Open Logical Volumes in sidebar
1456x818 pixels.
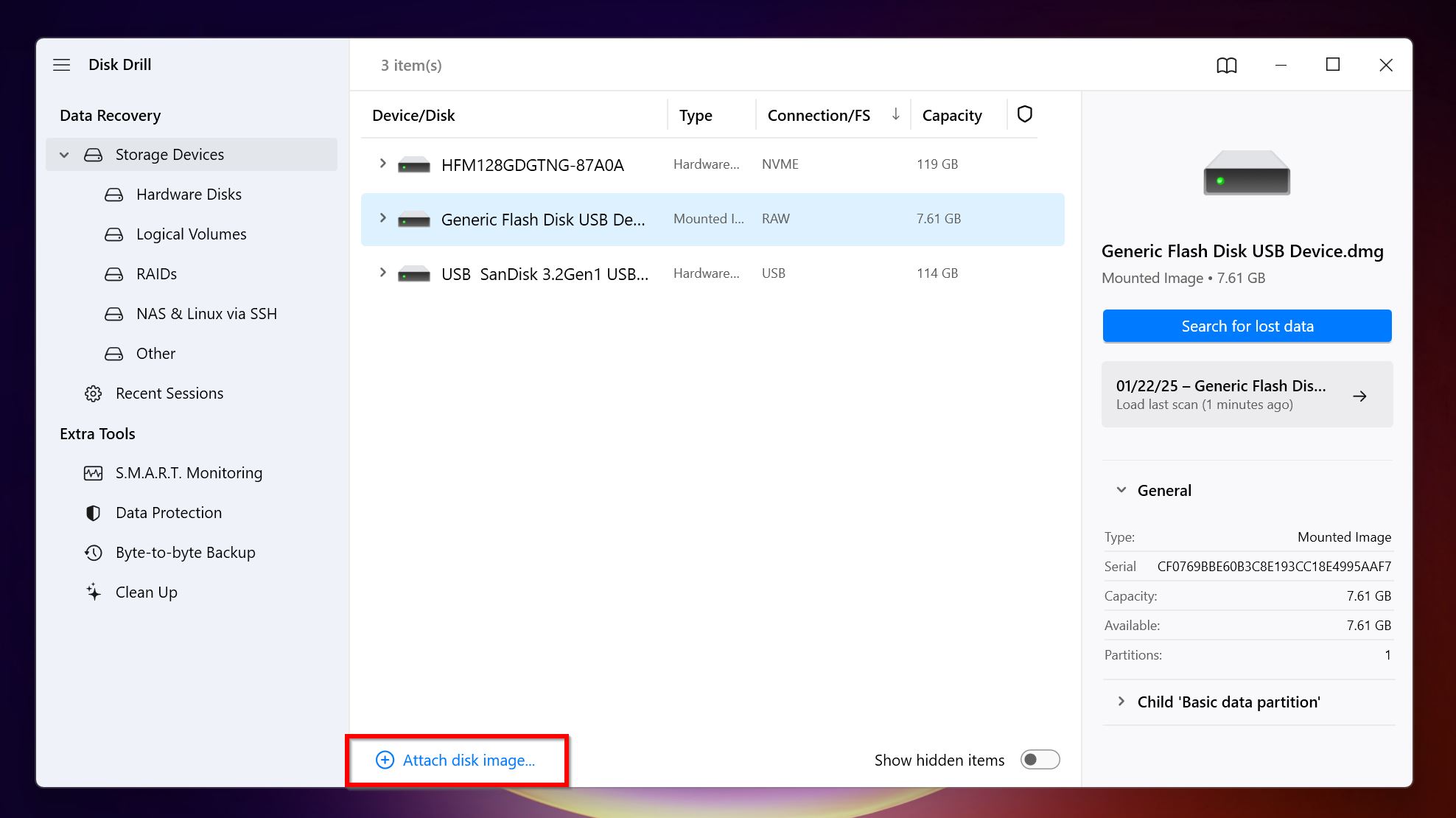191,234
